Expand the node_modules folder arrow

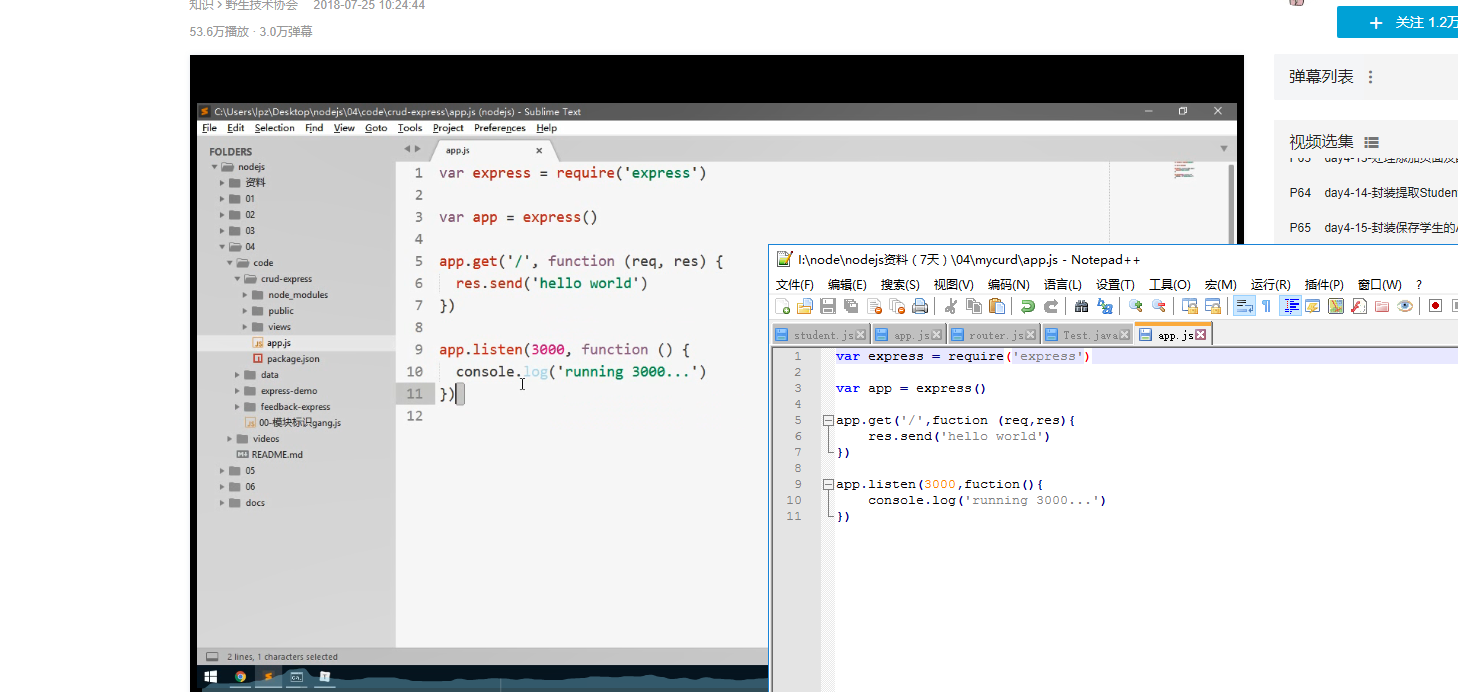pyautogui.click(x=246, y=295)
